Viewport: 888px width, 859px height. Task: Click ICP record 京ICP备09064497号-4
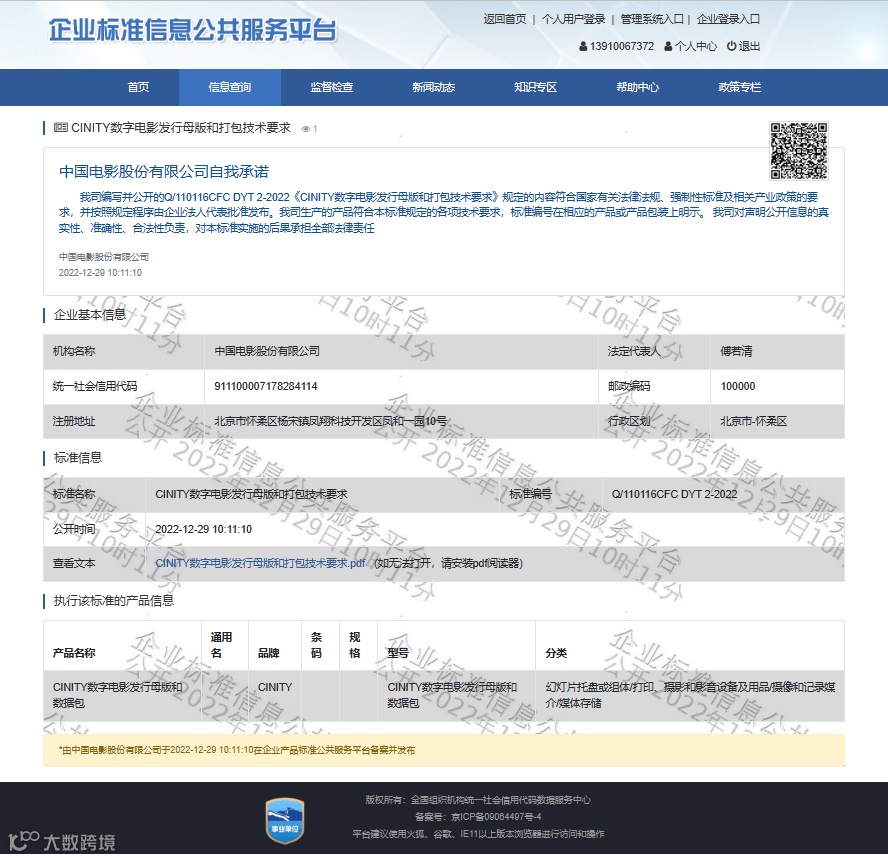[496, 817]
